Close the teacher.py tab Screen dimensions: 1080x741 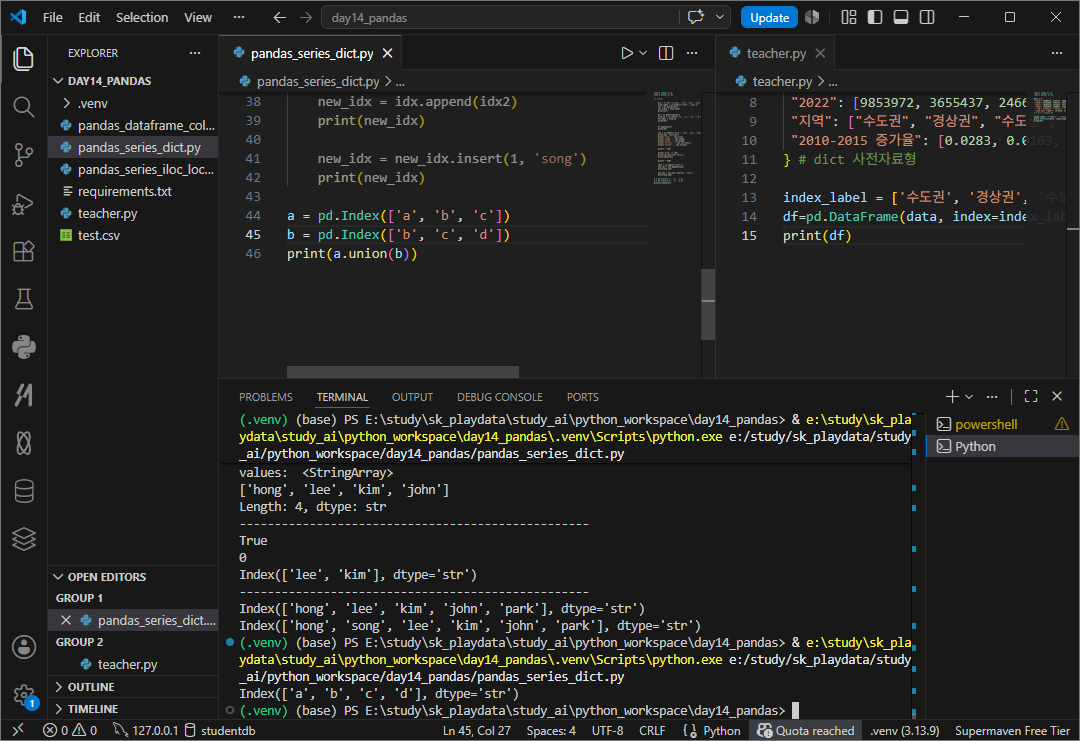[x=820, y=53]
